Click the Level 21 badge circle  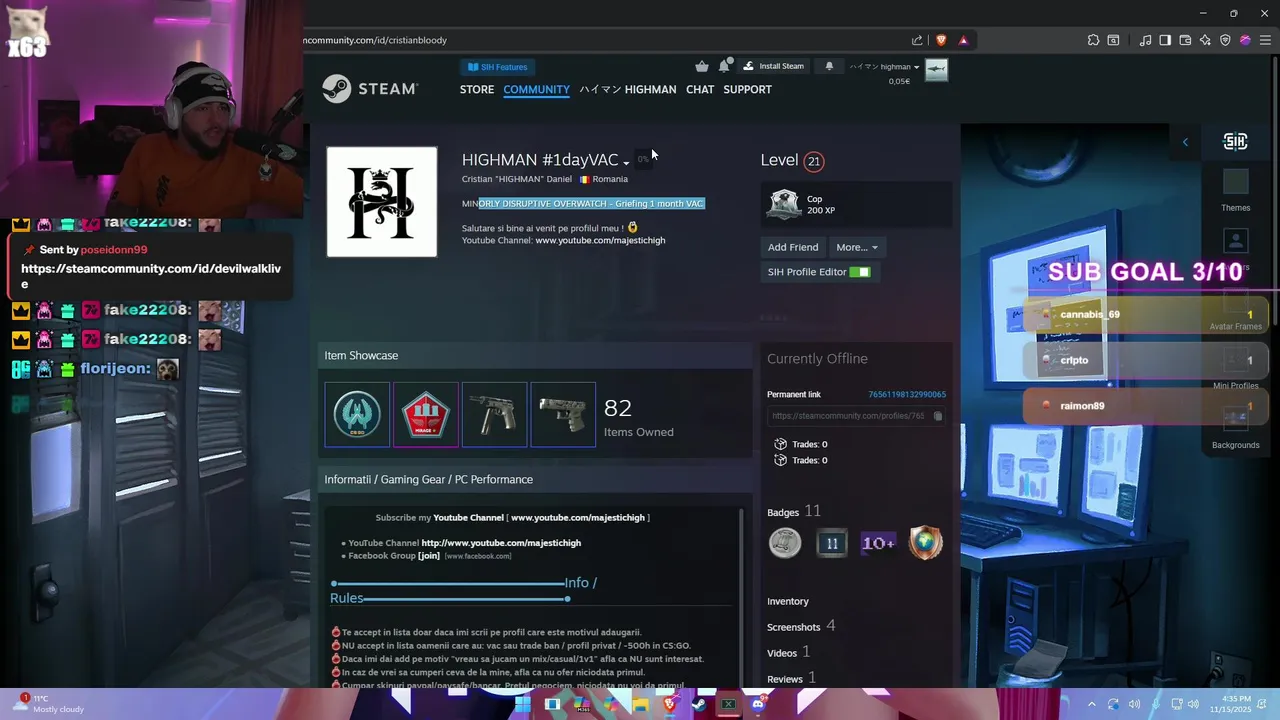tap(814, 161)
